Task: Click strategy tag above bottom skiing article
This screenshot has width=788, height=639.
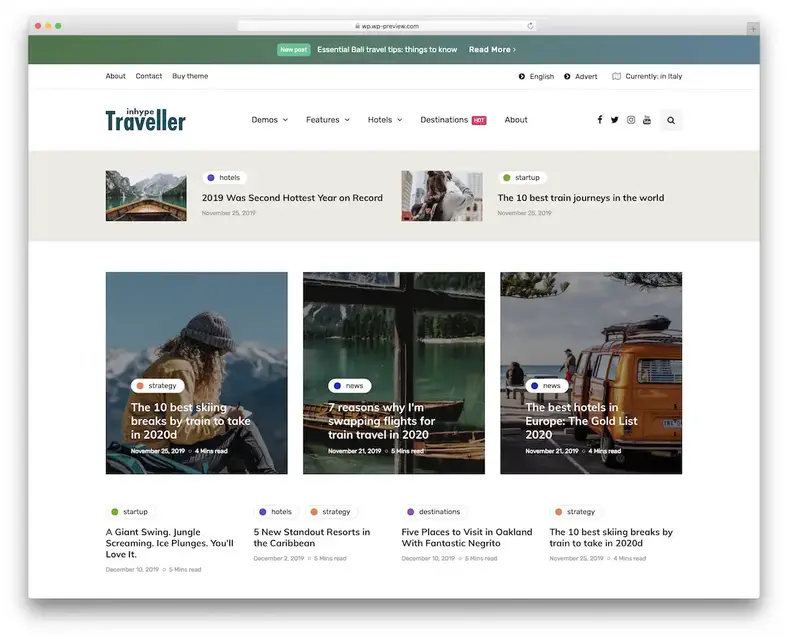Action: pos(576,511)
